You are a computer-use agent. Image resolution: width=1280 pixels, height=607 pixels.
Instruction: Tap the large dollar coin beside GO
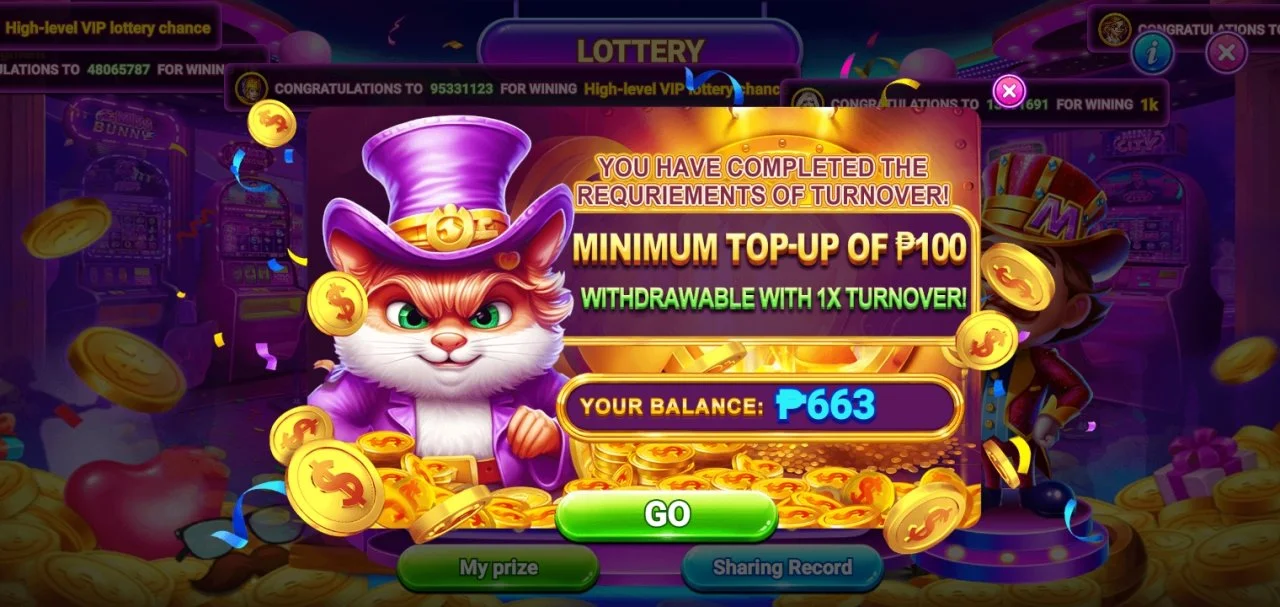click(335, 485)
